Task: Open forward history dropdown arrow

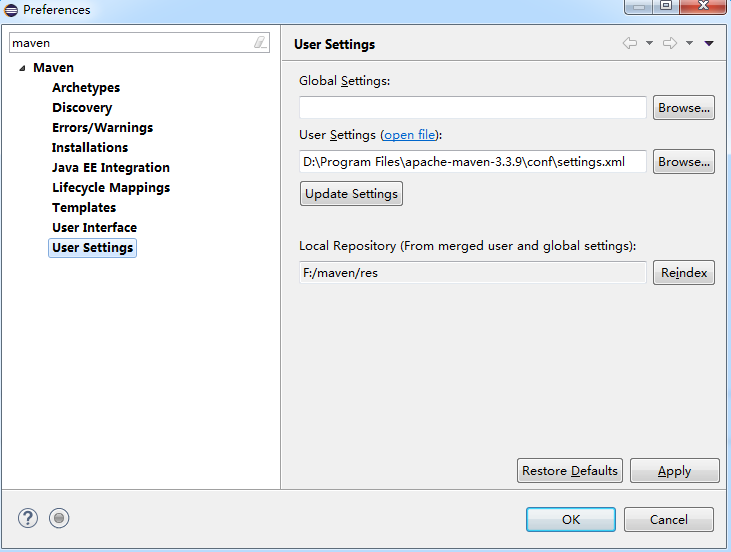Action: click(690, 43)
